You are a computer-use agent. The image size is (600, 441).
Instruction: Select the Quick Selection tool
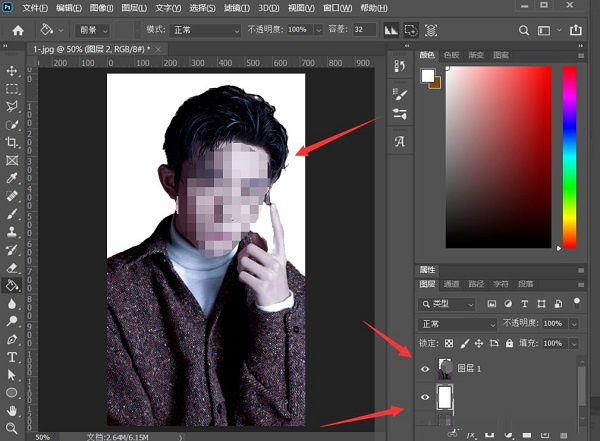[x=11, y=124]
